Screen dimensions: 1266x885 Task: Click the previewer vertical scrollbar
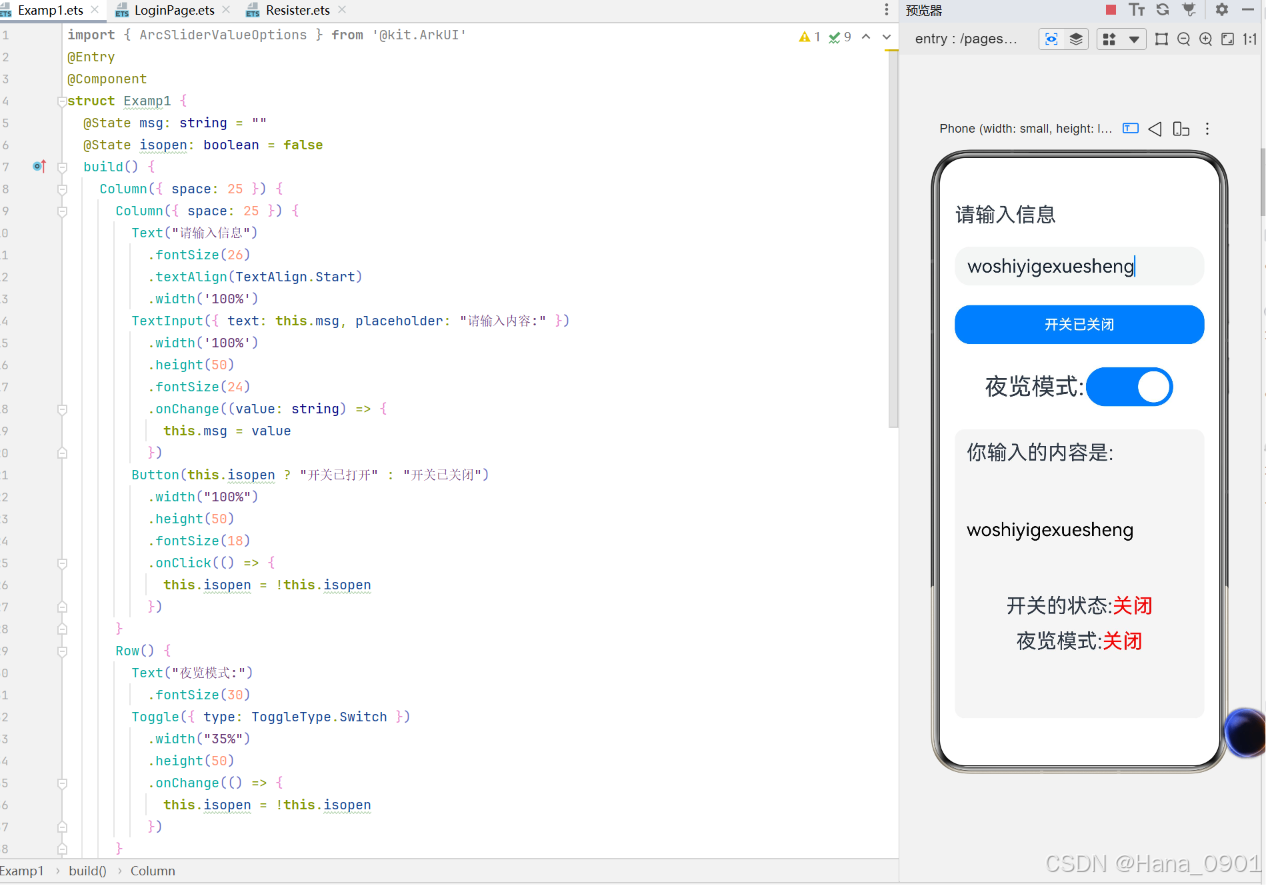tap(1262, 180)
